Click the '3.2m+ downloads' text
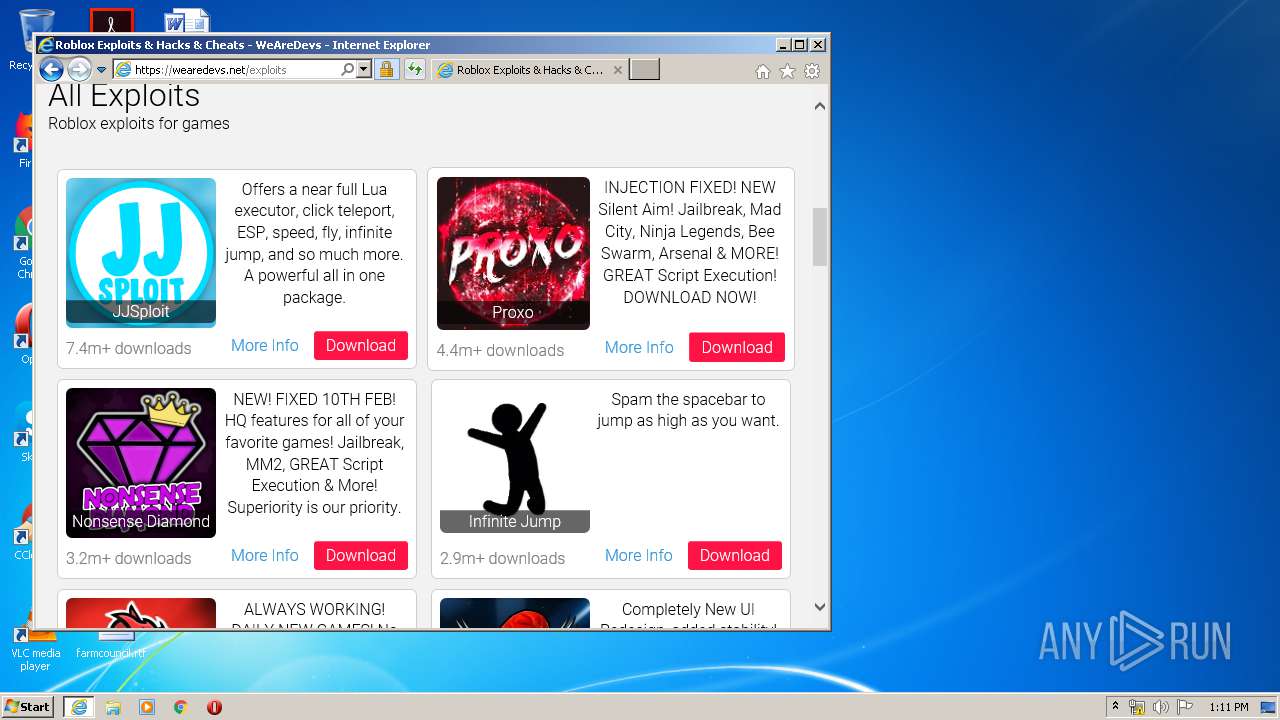Screen dimensions: 1280x720 (x=129, y=558)
